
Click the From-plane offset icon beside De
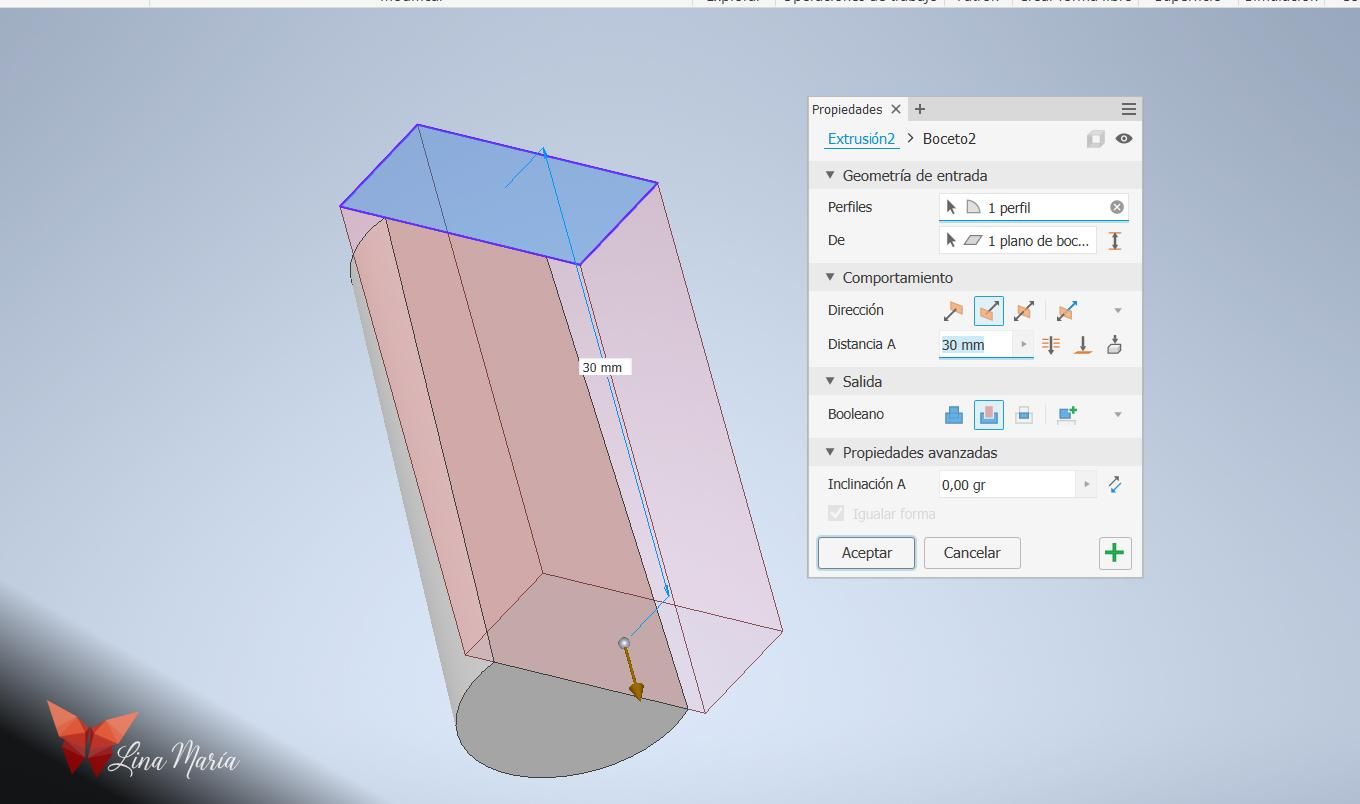[x=1115, y=241]
